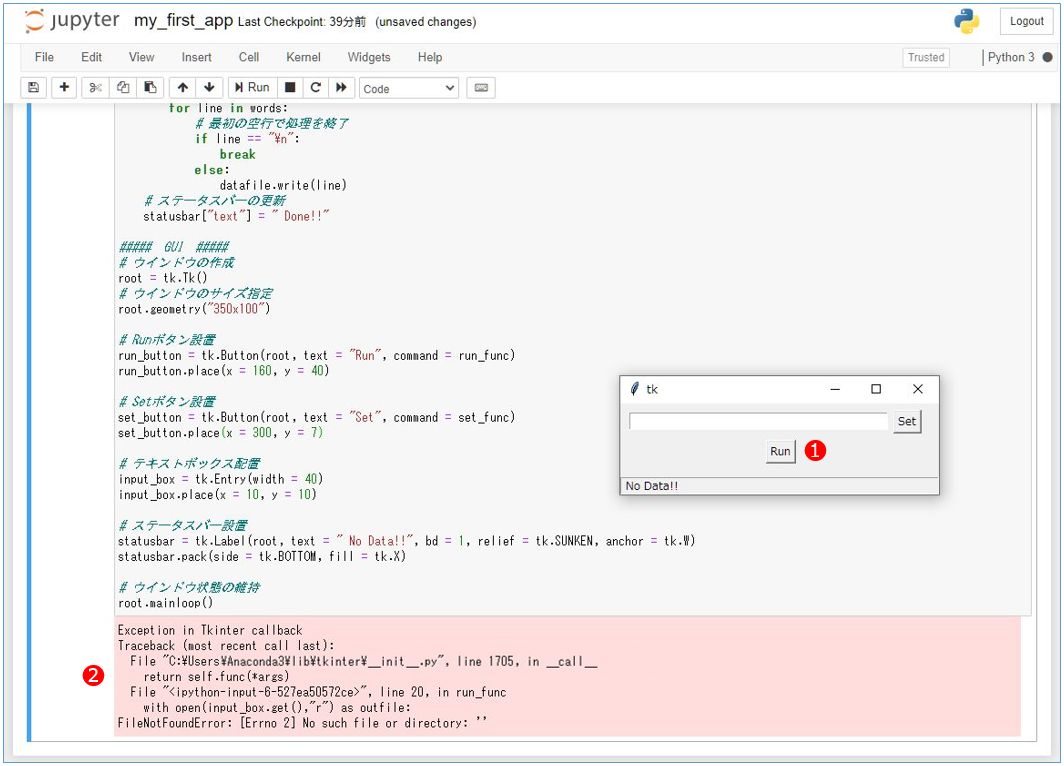Click Set button in tk window
This screenshot has height=766, width=1064.
pyautogui.click(x=907, y=421)
